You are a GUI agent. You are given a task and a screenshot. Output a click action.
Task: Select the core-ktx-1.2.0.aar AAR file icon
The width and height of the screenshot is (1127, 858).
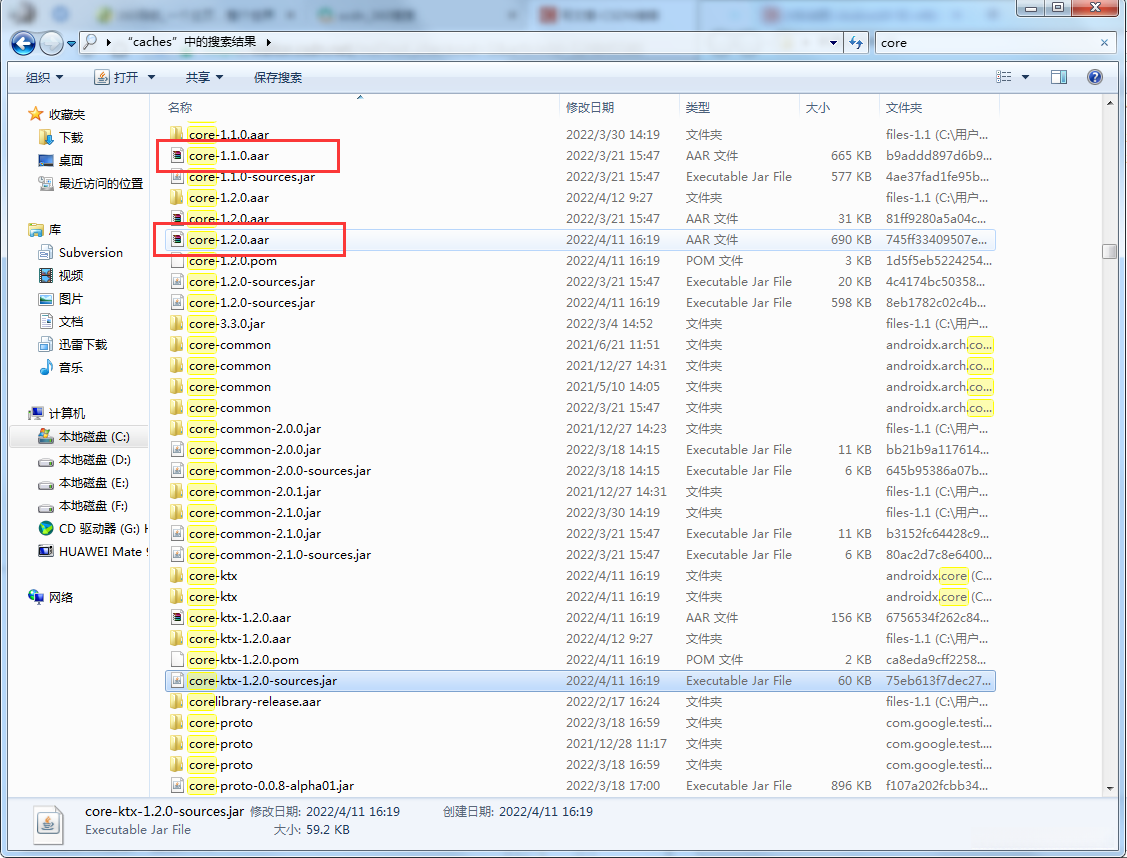coord(177,617)
